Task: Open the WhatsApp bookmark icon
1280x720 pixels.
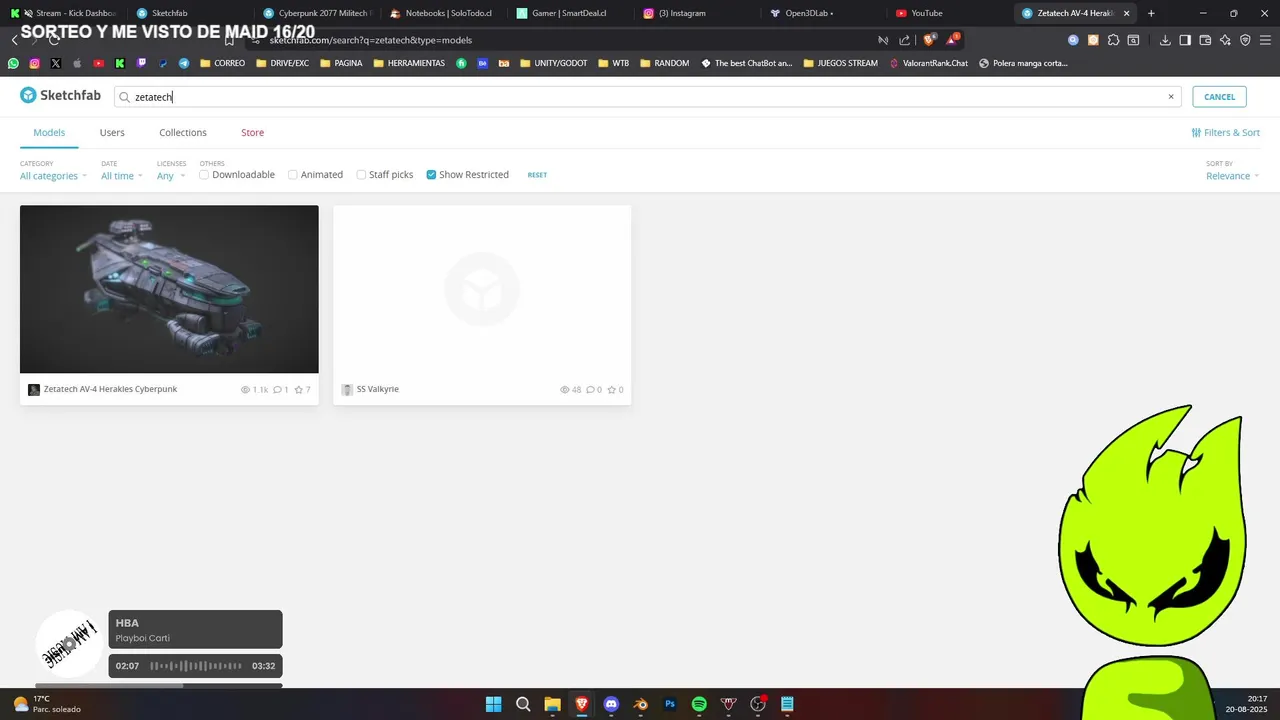Action: tap(13, 63)
